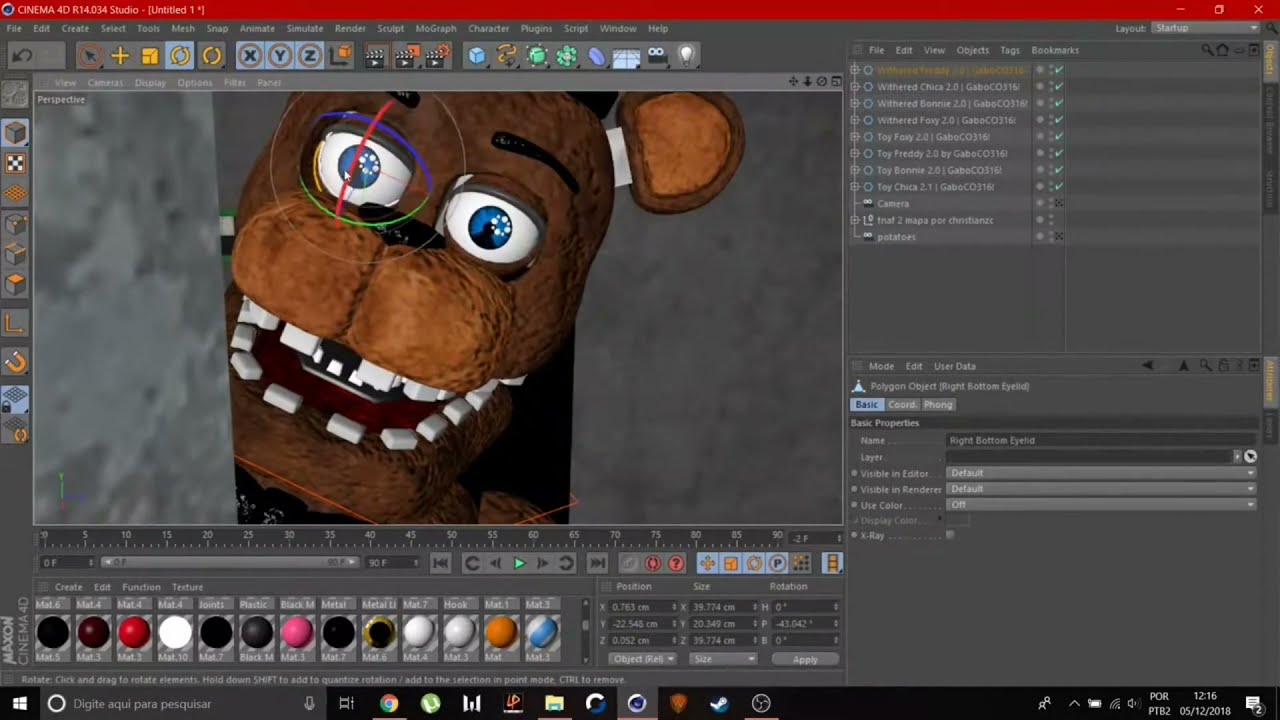Image resolution: width=1280 pixels, height=720 pixels.
Task: Select the active Rotate tool
Action: [180, 56]
